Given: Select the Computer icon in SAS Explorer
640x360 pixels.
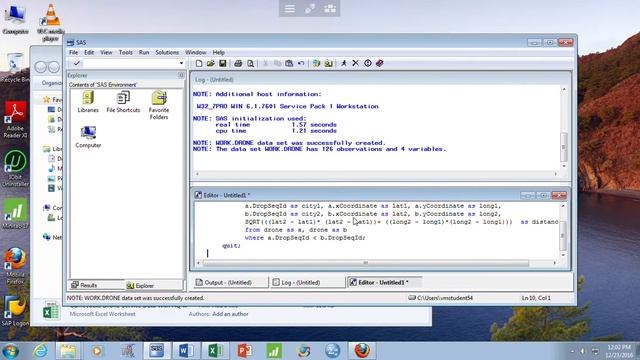Looking at the screenshot, I should click(x=88, y=137).
